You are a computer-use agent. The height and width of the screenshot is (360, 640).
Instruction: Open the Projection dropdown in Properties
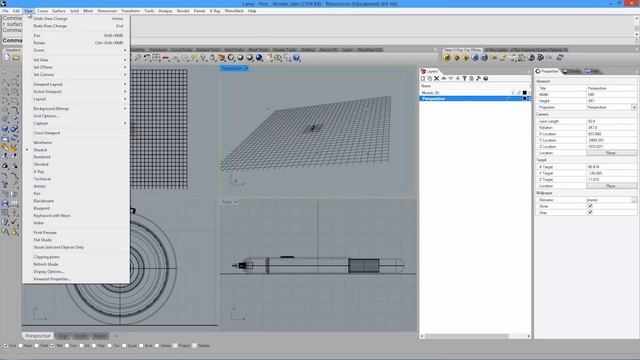pyautogui.click(x=634, y=107)
